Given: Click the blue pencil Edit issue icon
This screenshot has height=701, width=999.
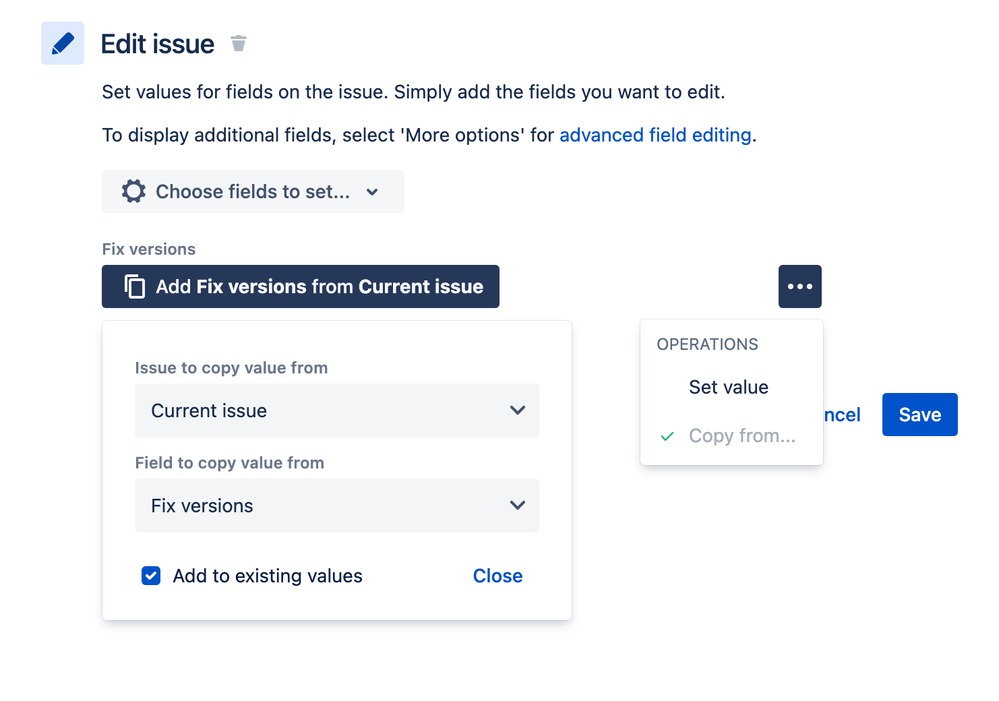Looking at the screenshot, I should click(x=62, y=43).
